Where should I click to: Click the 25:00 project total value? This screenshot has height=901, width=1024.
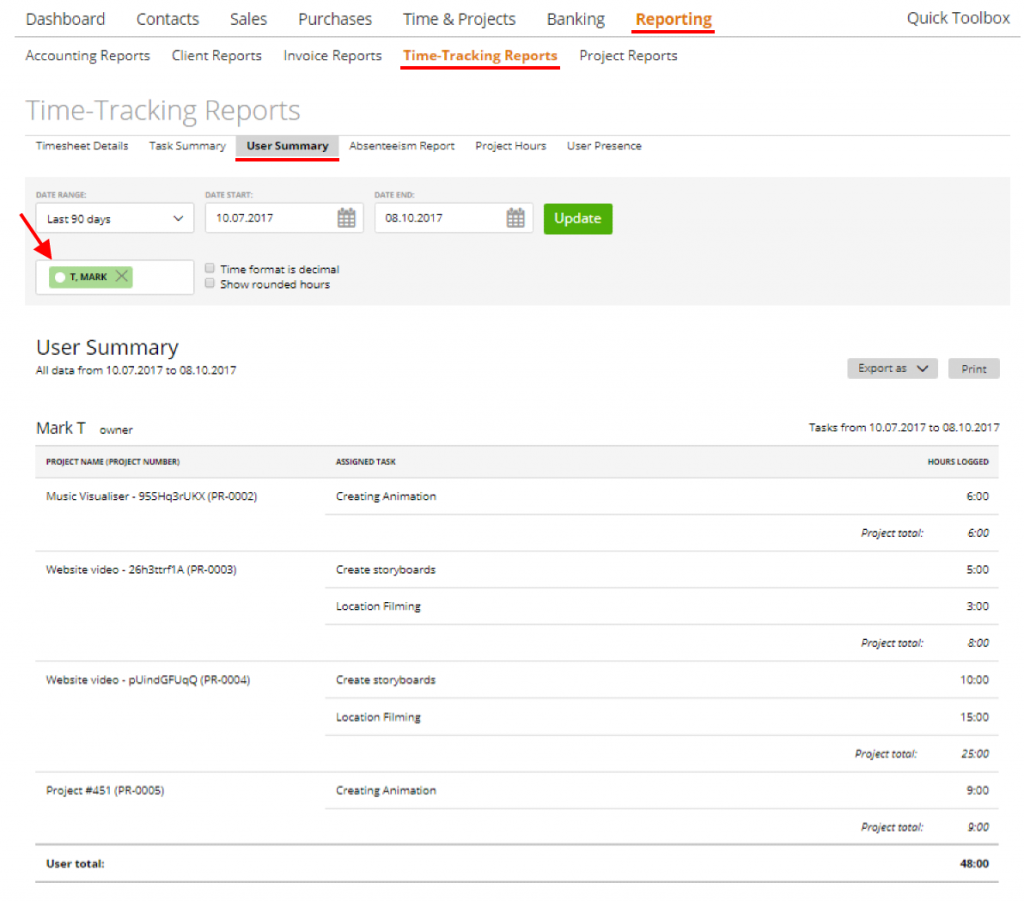click(x=974, y=753)
